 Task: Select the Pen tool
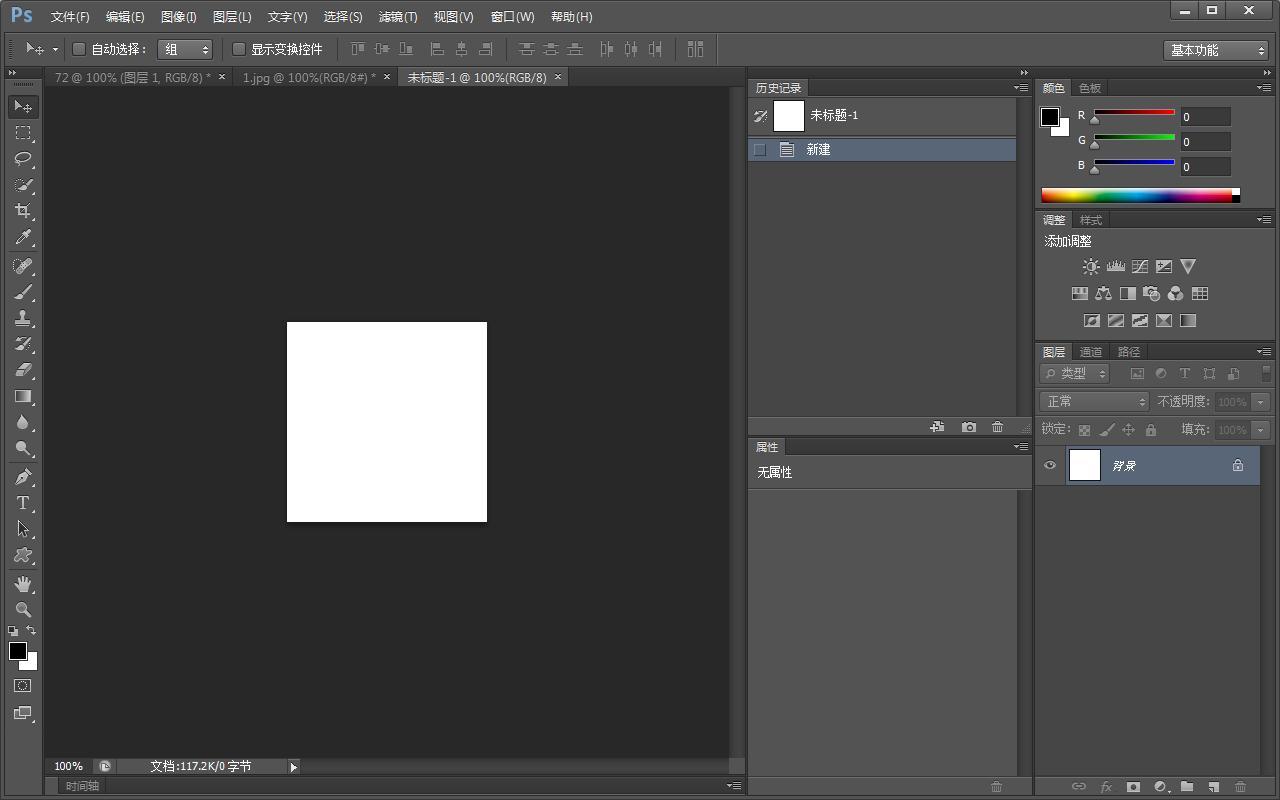23,477
